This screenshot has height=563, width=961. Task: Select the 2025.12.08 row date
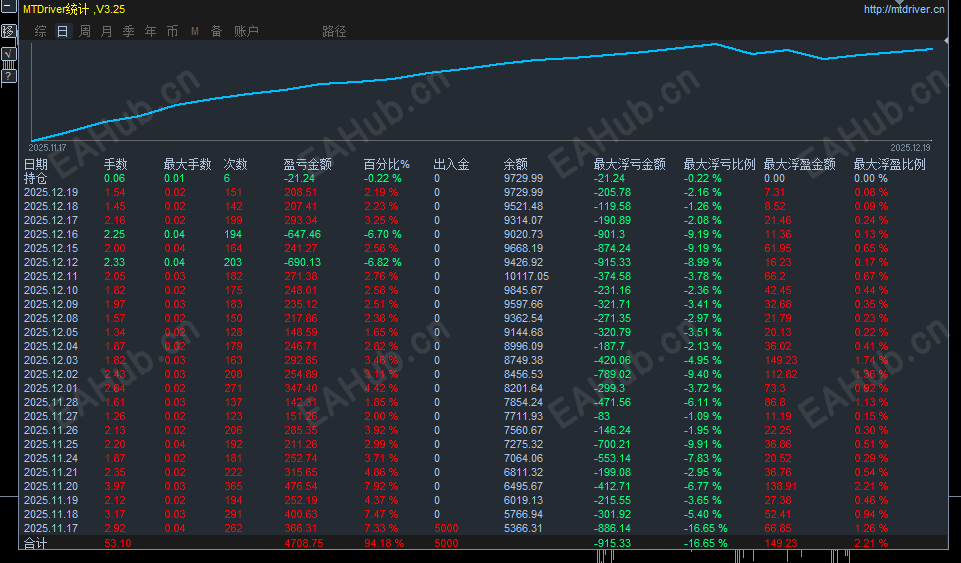tap(51, 318)
